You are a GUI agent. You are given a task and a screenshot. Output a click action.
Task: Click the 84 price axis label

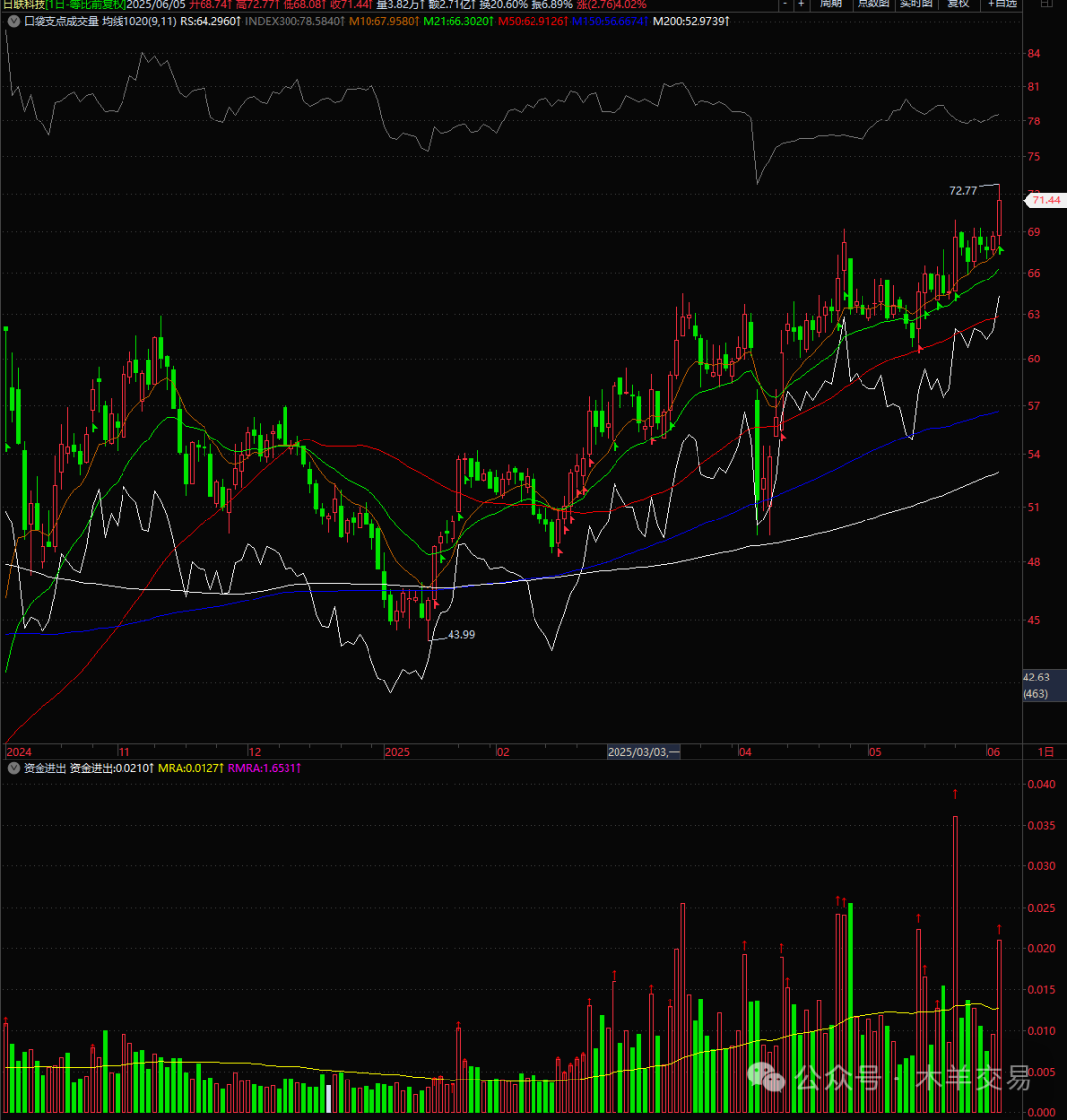1033,53
